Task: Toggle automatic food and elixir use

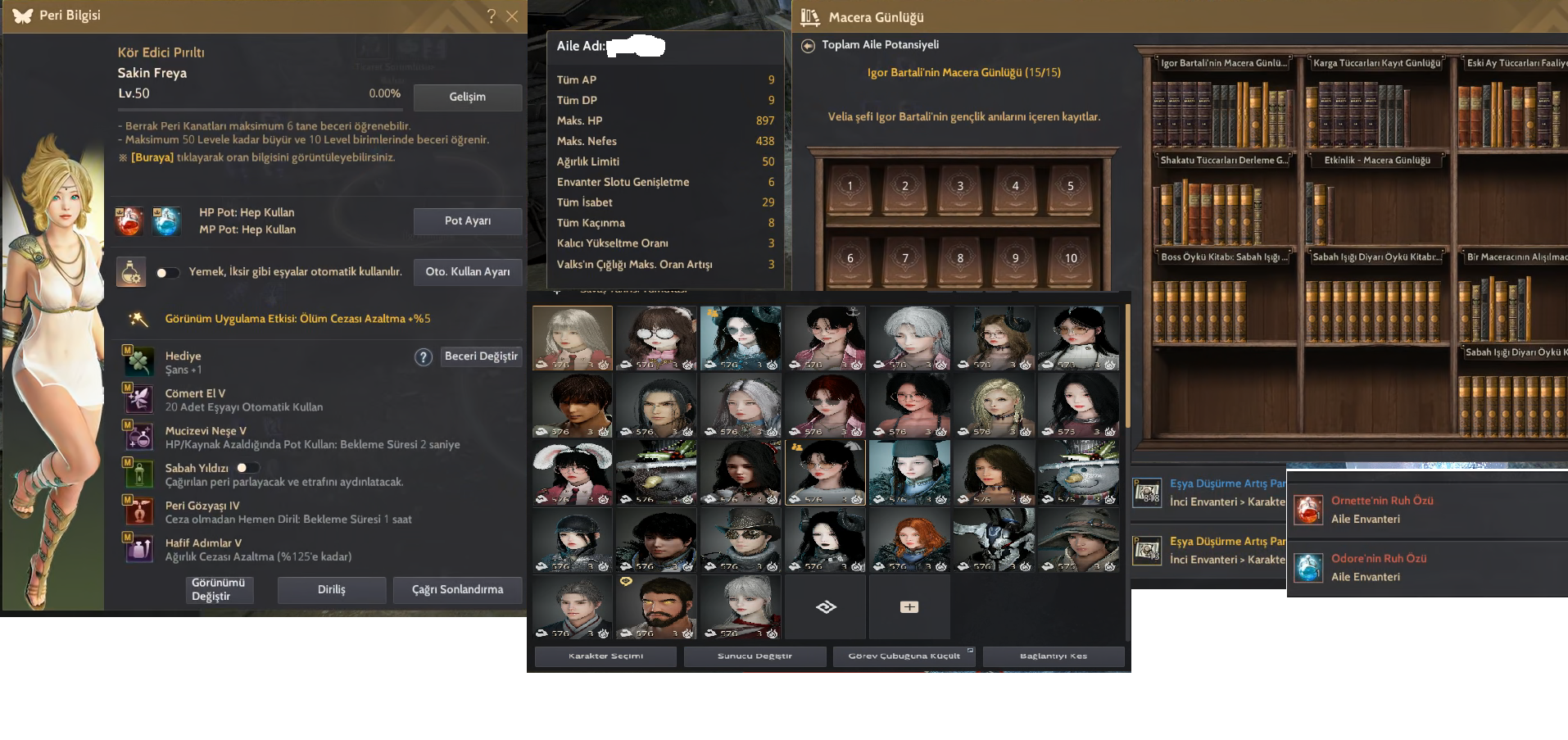Action: click(x=167, y=273)
